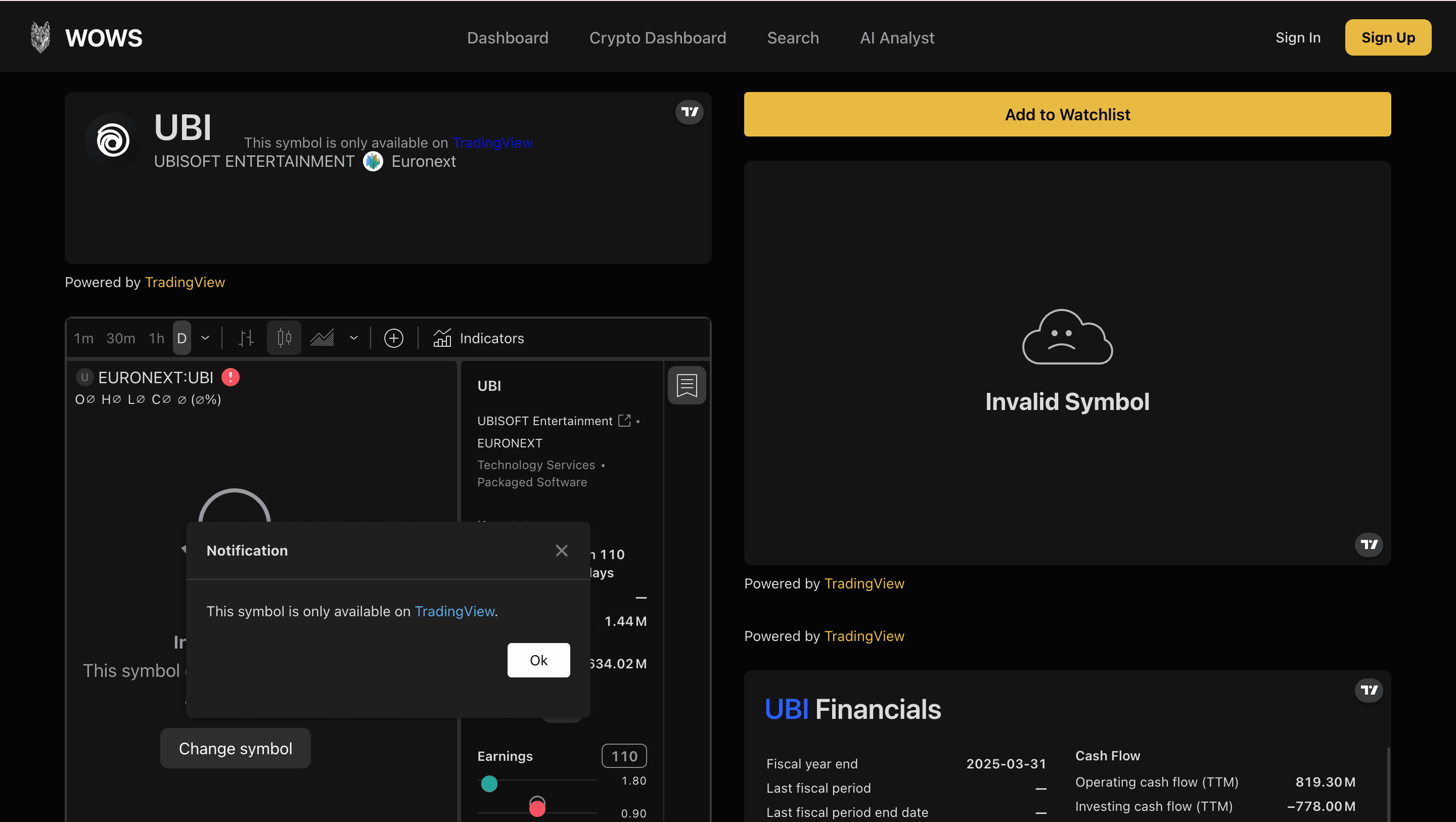Open the chart style dropdown arrow
This screenshot has width=1456, height=822.
pos(353,338)
